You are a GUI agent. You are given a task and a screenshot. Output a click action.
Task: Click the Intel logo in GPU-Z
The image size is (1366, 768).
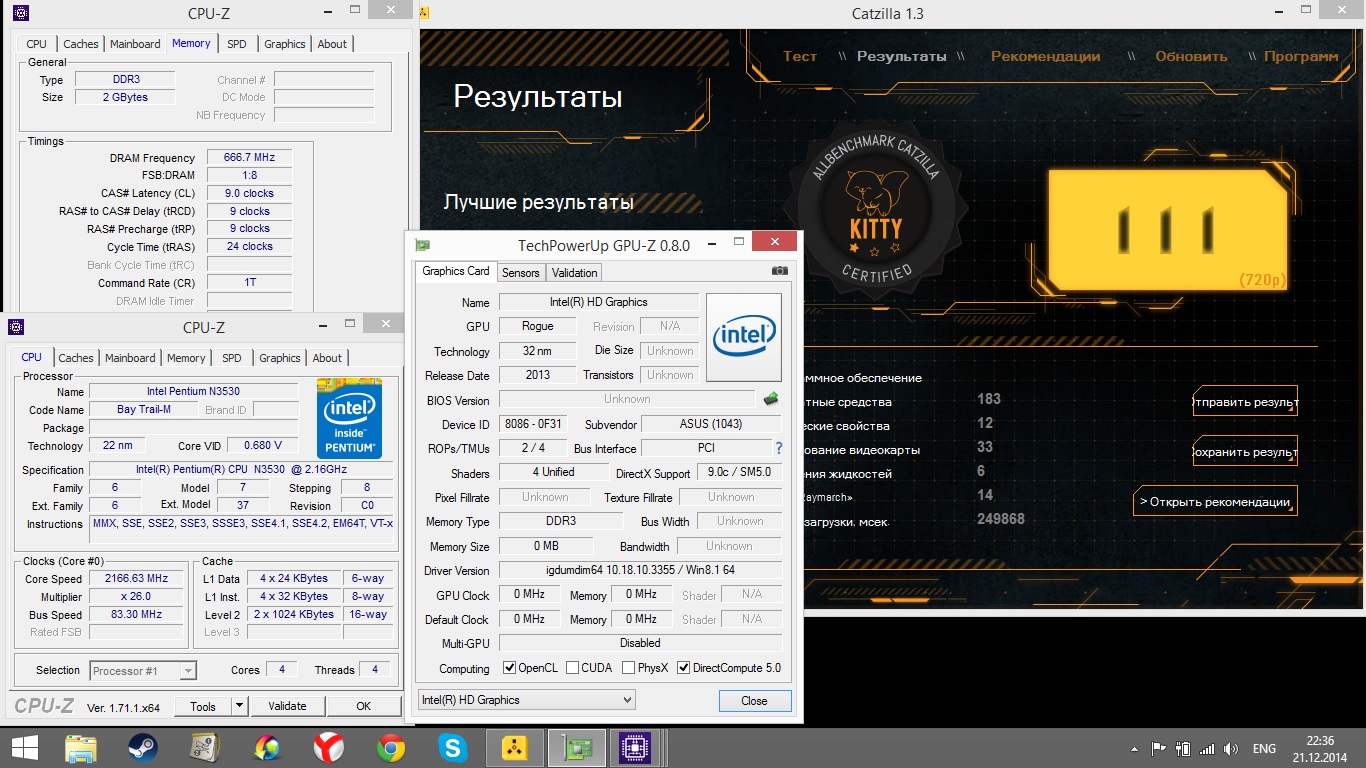click(x=744, y=337)
